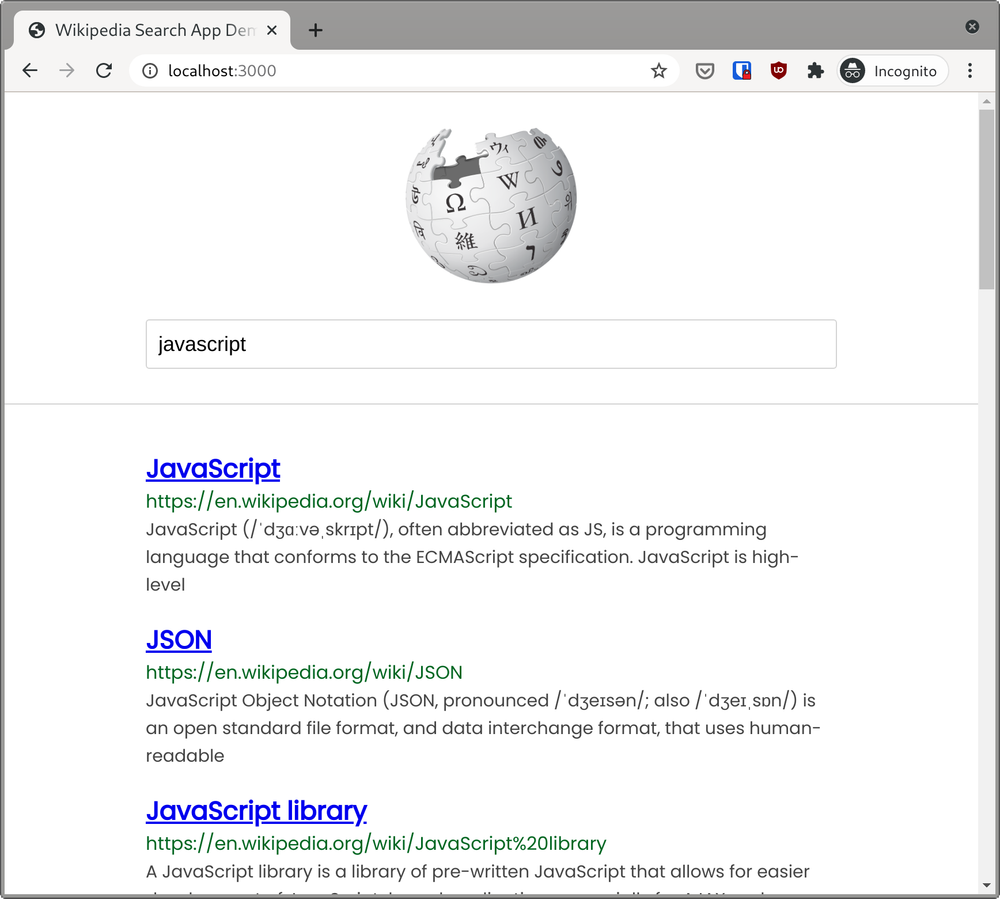This screenshot has width=1000, height=899.
Task: Open the Extensions puzzle piece menu
Action: pyautogui.click(x=815, y=71)
